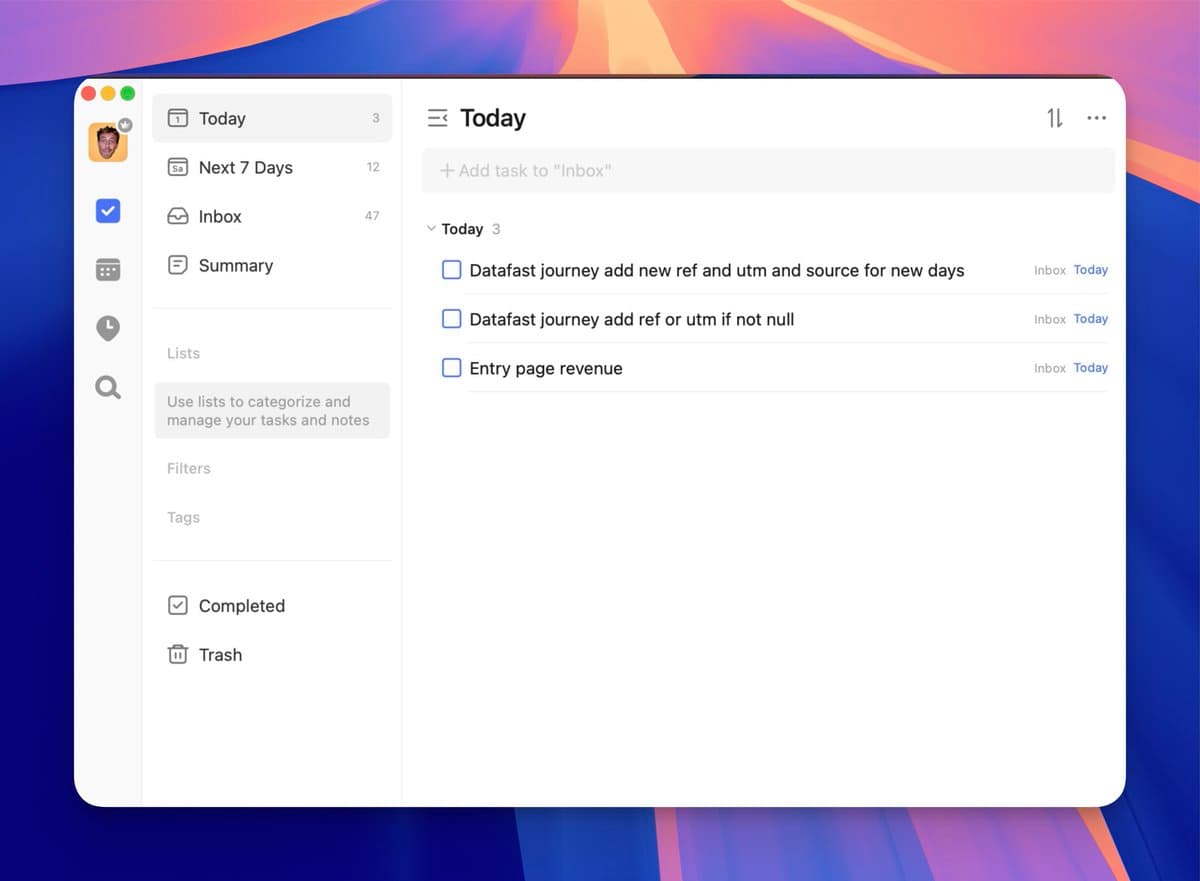Open the user profile avatar
The width and height of the screenshot is (1200, 881).
(107, 142)
